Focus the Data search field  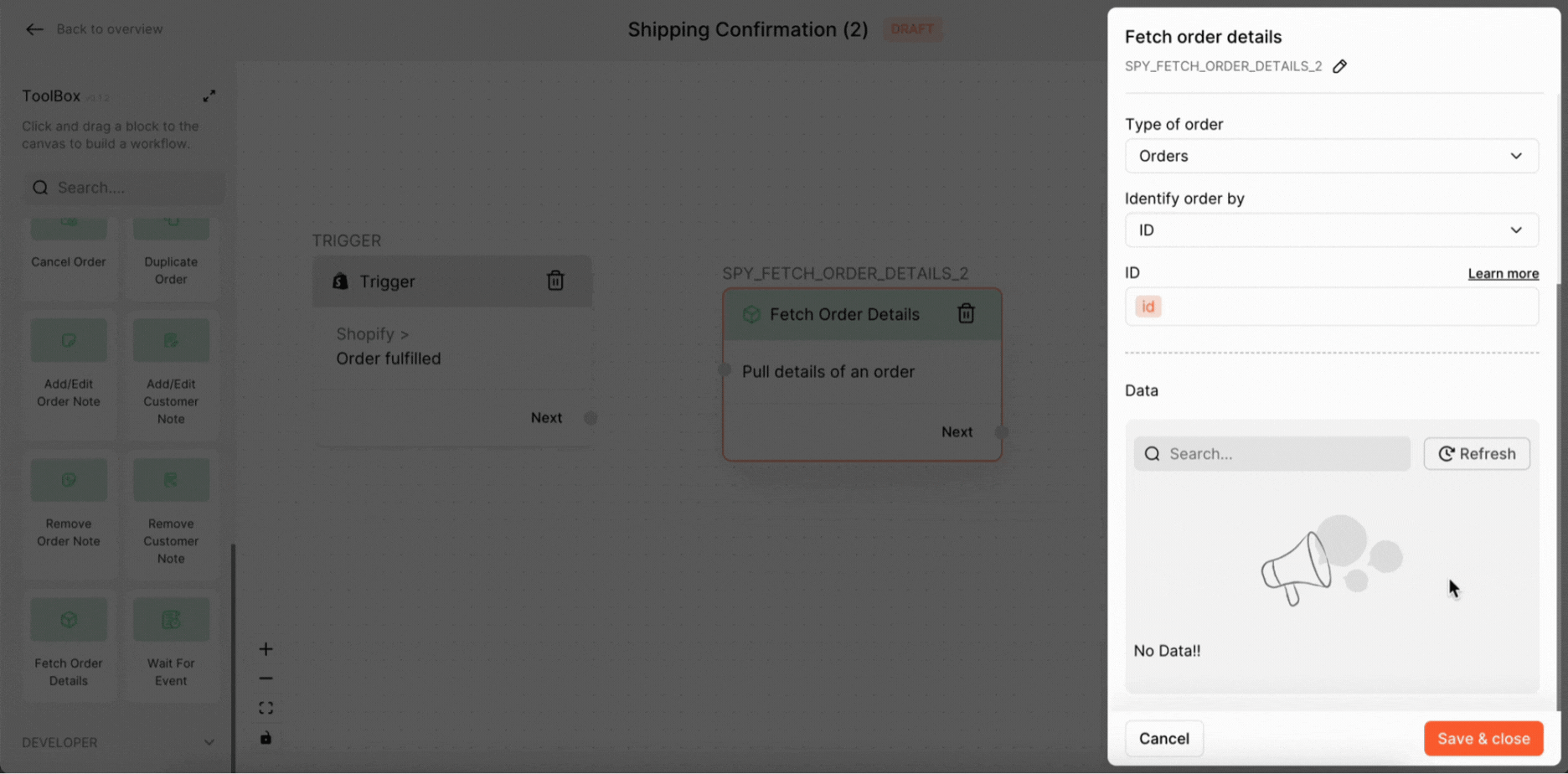(1271, 454)
